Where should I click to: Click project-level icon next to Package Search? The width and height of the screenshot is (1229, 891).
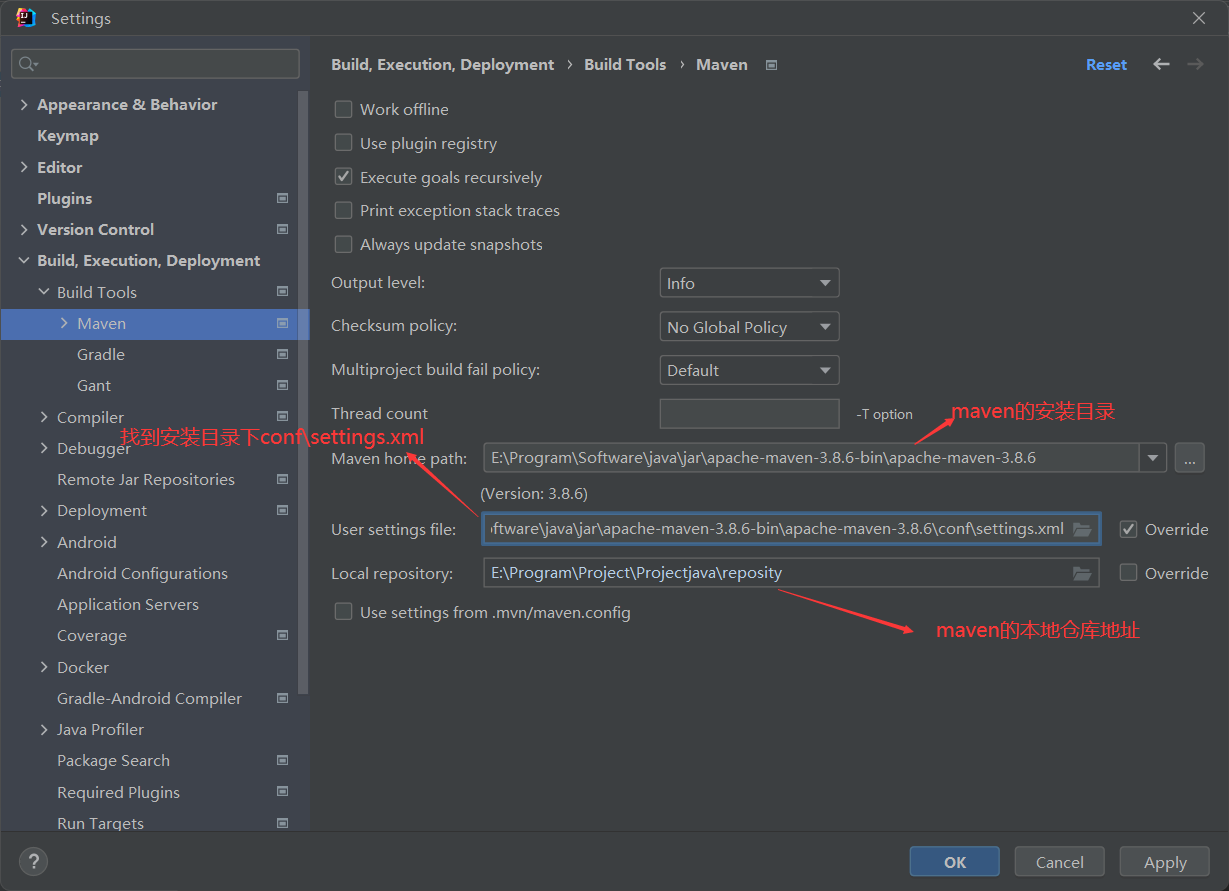coord(282,760)
